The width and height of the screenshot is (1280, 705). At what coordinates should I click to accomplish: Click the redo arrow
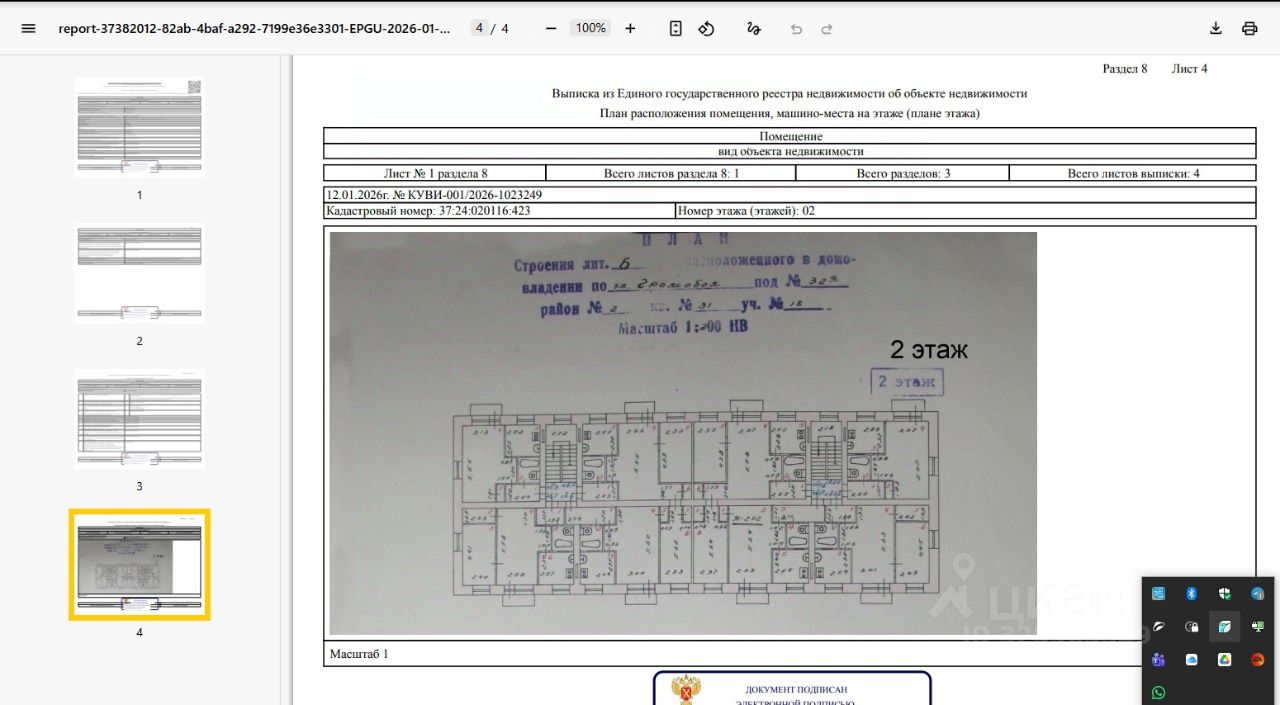[827, 29]
